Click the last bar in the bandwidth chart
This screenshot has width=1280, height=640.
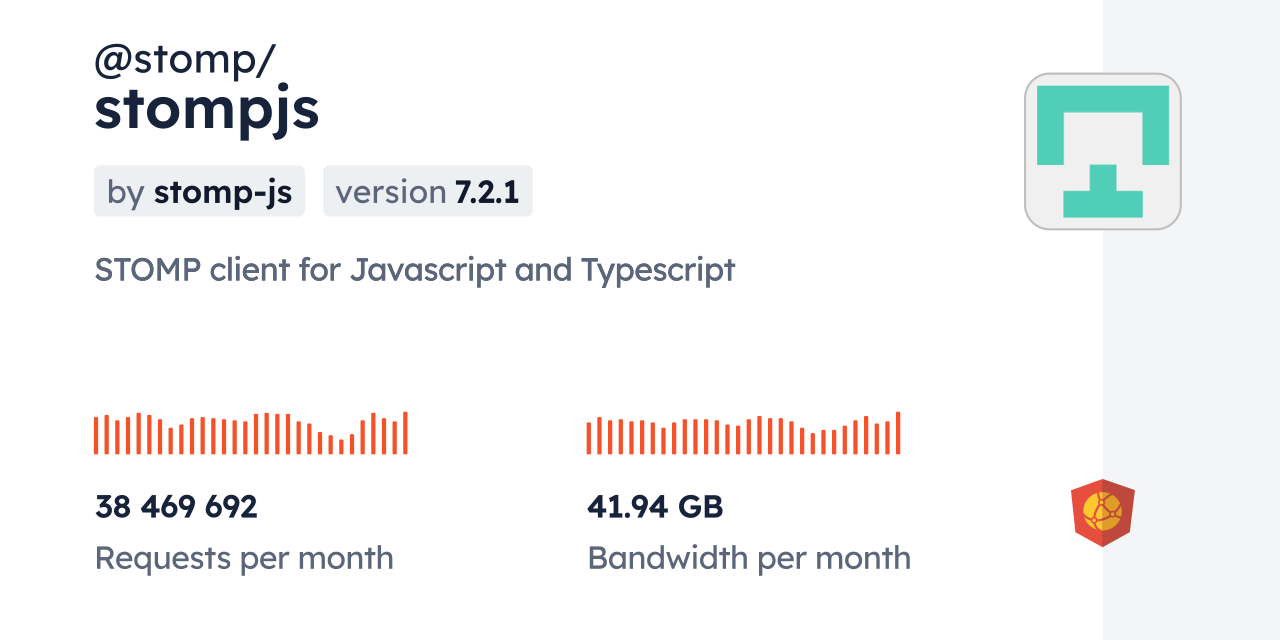click(898, 433)
